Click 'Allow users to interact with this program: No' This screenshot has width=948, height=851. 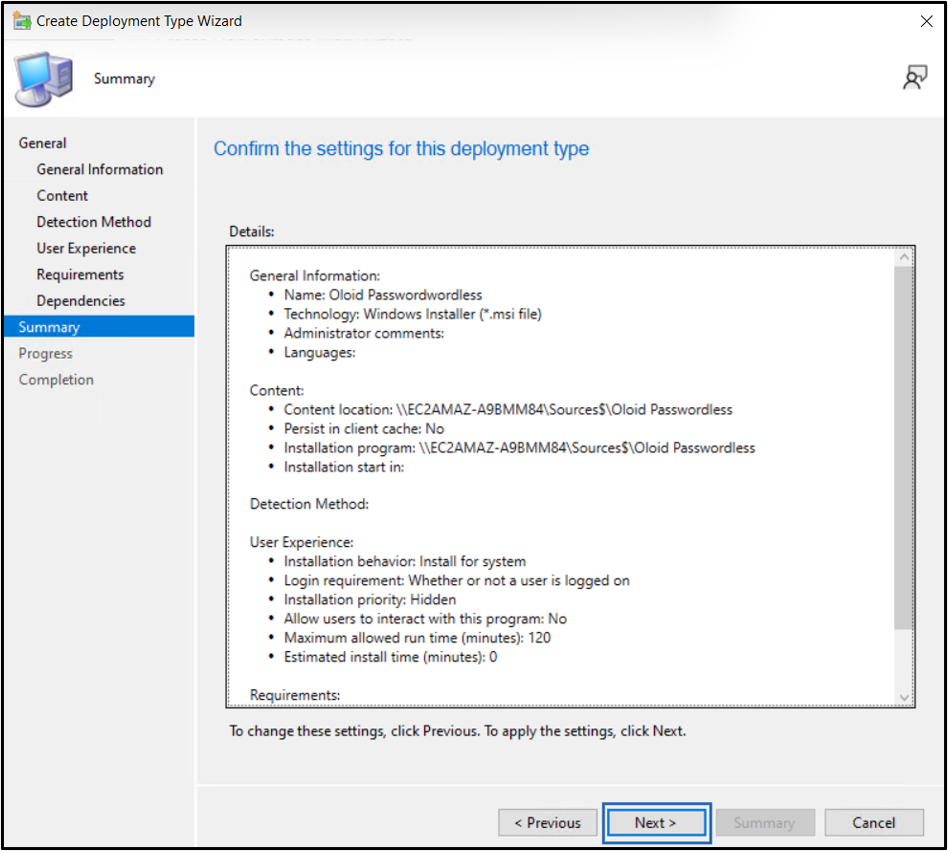click(425, 619)
